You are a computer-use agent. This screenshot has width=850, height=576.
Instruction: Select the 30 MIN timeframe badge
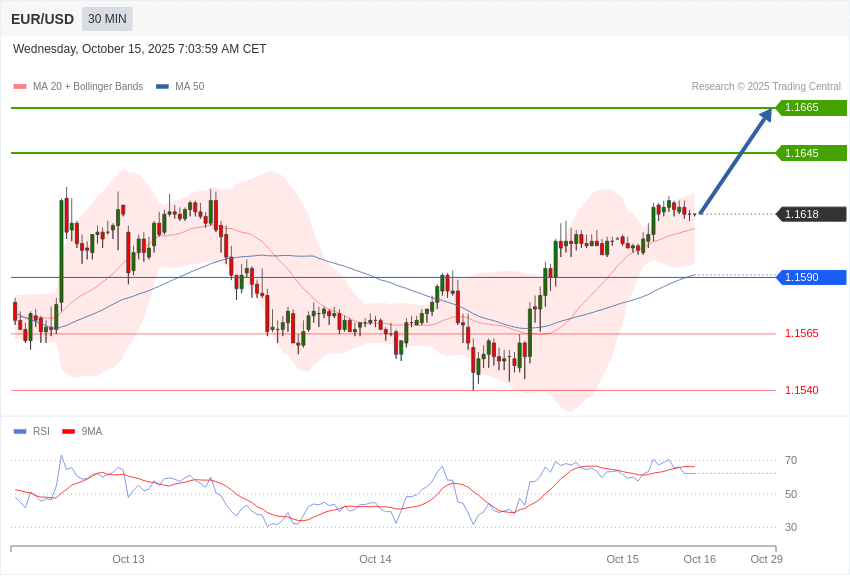point(107,19)
